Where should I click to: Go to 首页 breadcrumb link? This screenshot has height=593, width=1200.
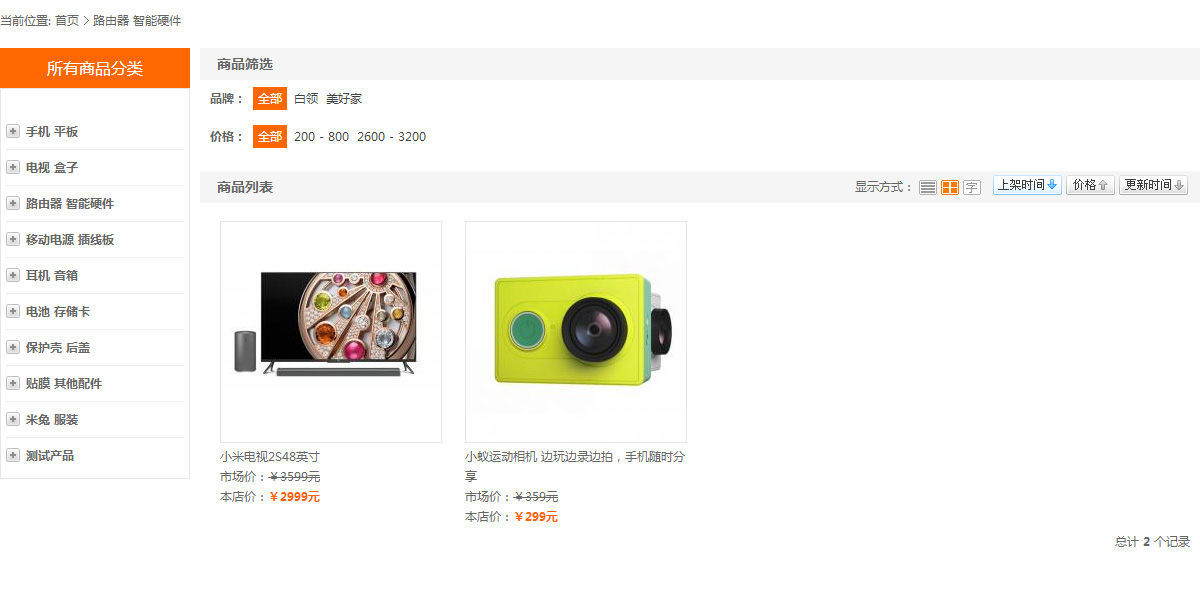pos(67,20)
